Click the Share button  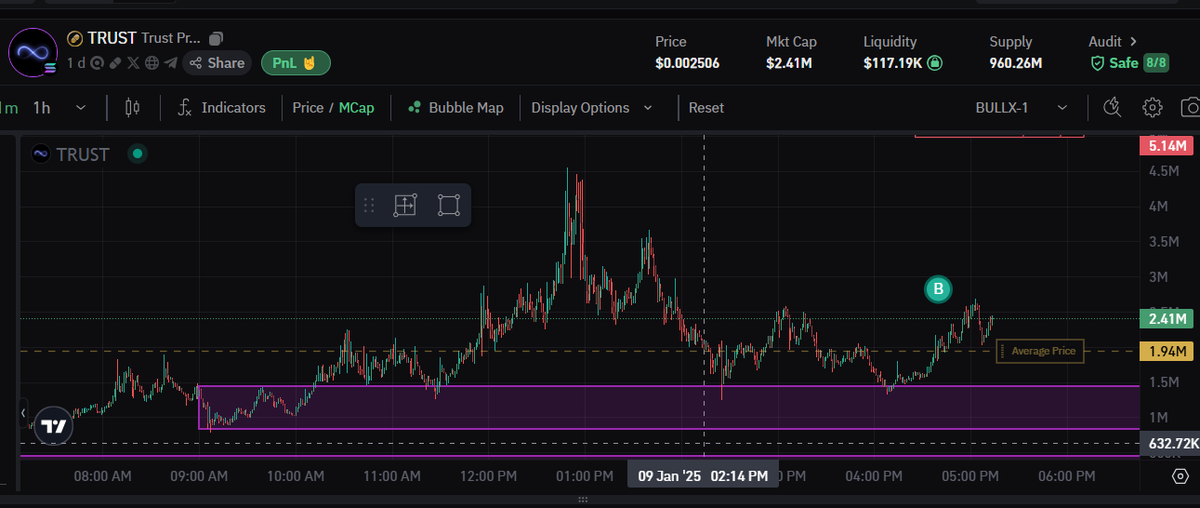point(217,63)
